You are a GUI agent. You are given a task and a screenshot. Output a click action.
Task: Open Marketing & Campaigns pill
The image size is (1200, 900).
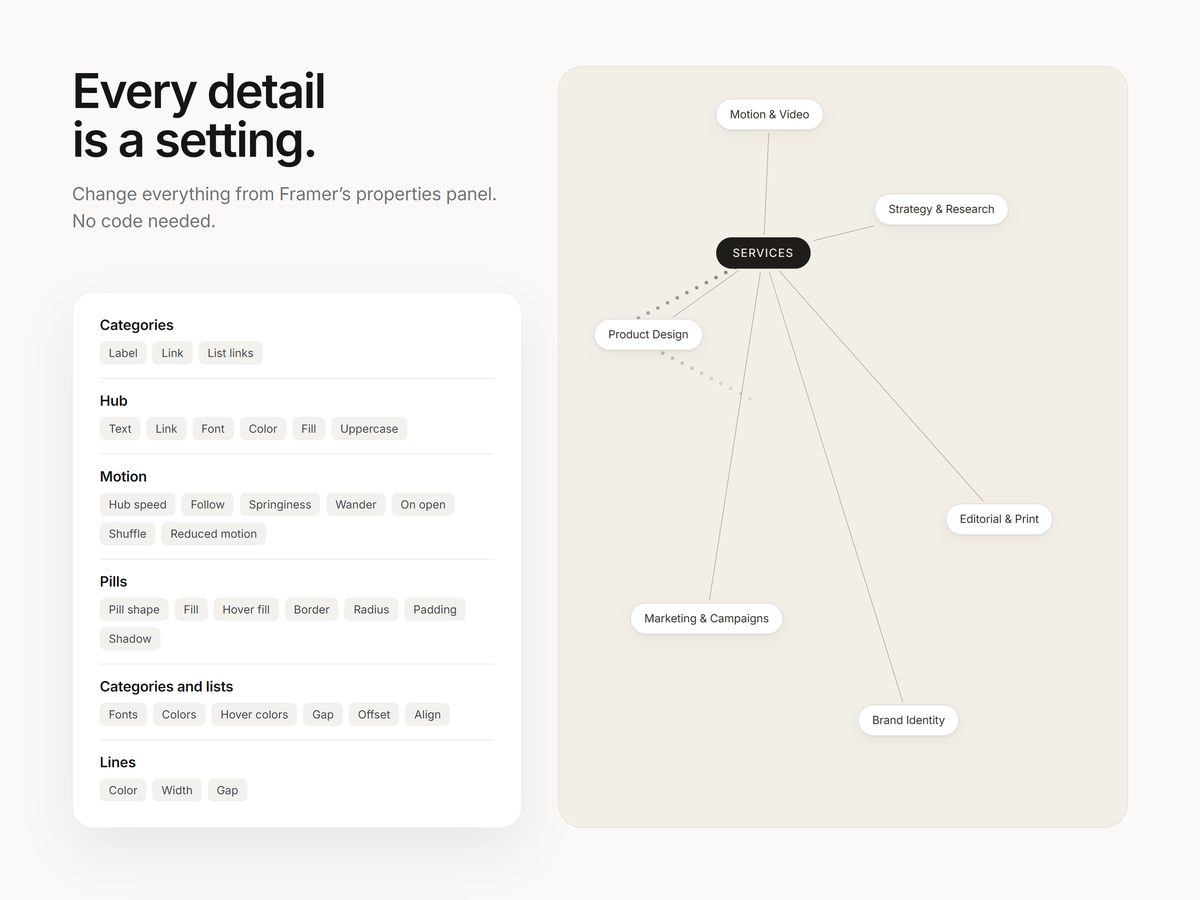coord(706,618)
